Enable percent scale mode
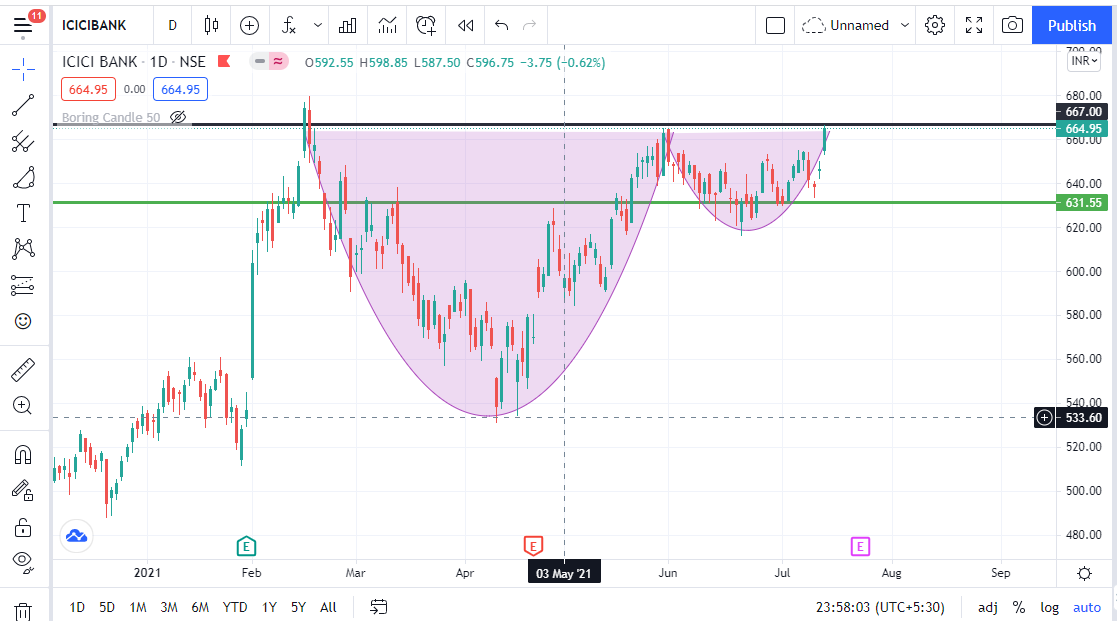Image resolution: width=1117 pixels, height=621 pixels. [x=1019, y=607]
